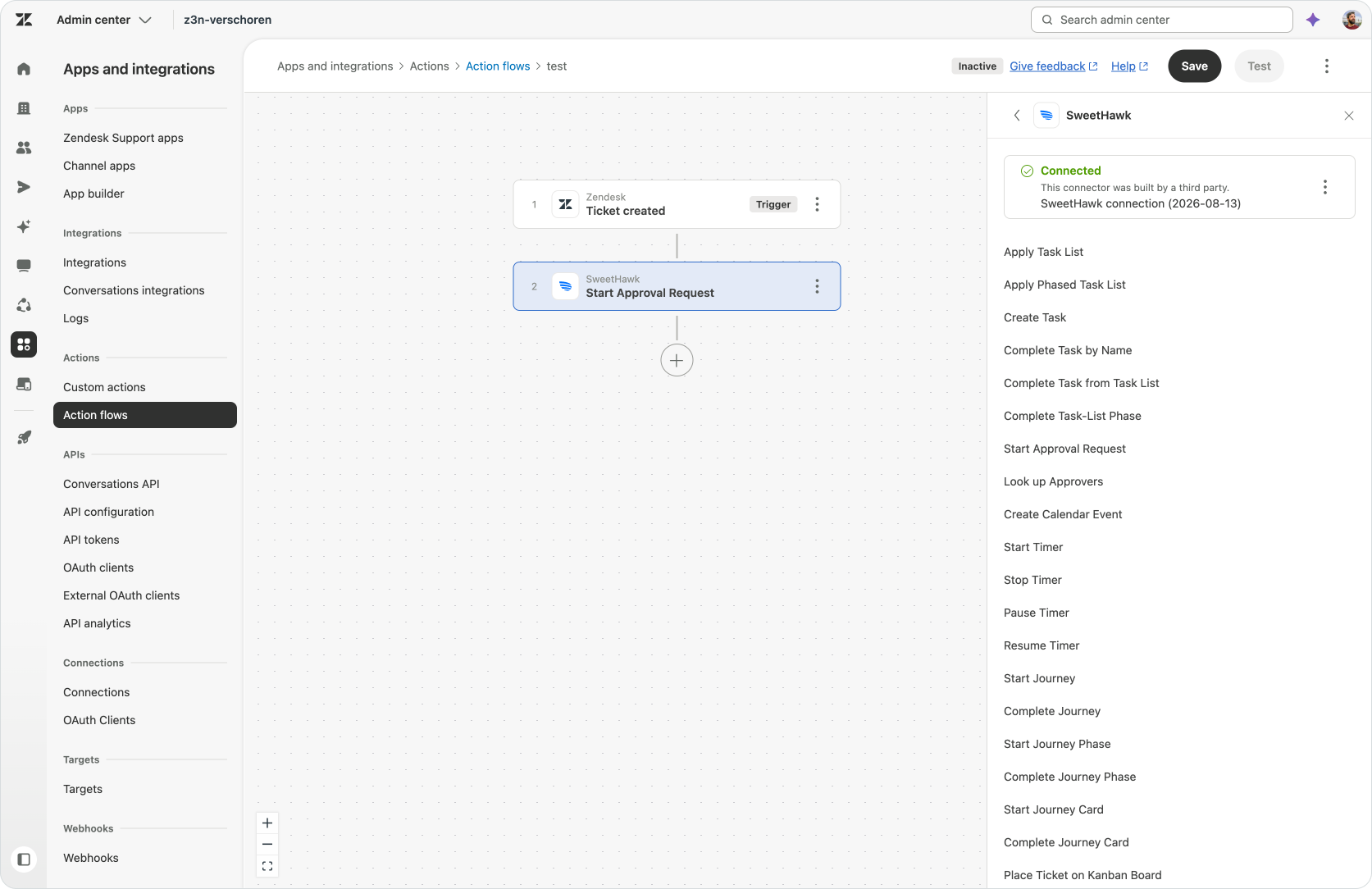Image resolution: width=1372 pixels, height=889 pixels.
Task: Click the purple AI sparkle icon in header
Action: click(x=1313, y=20)
